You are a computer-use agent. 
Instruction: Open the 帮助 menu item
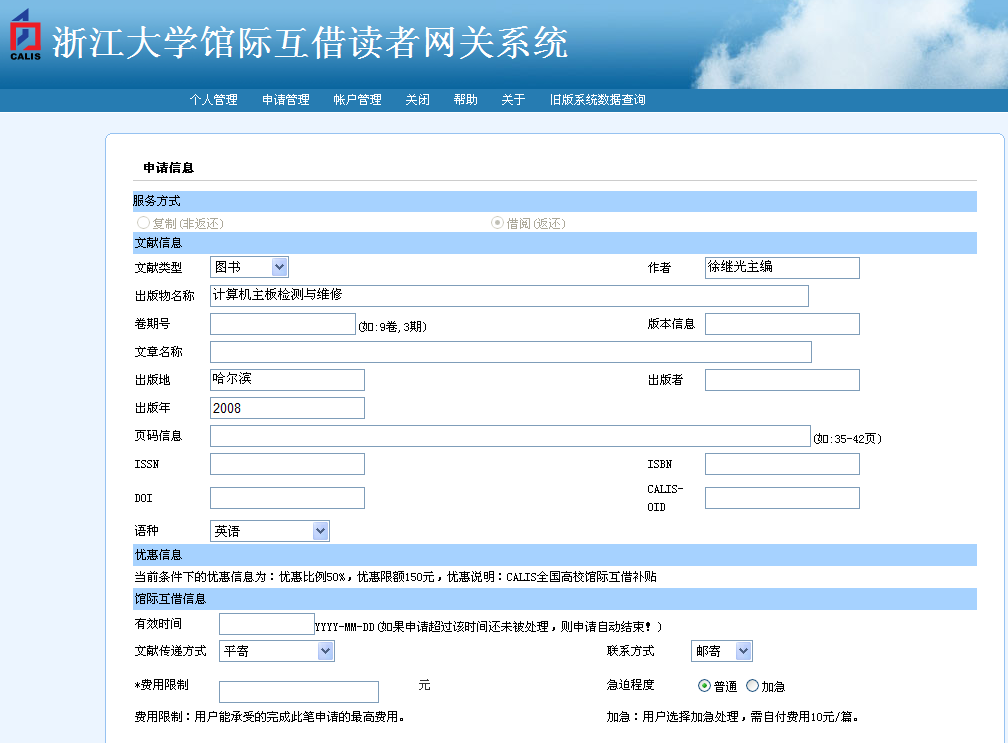pos(465,100)
